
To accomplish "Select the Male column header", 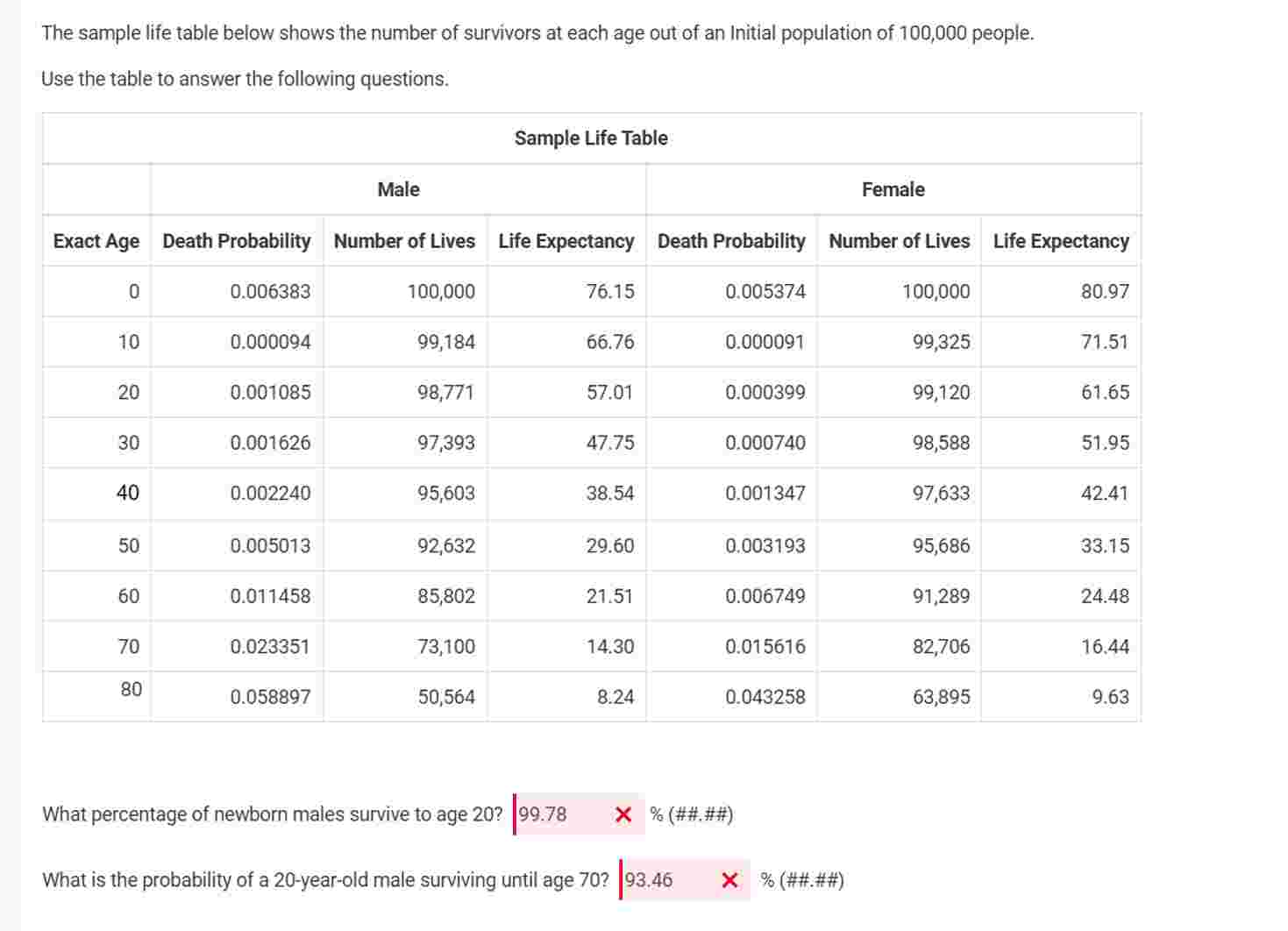I will (x=397, y=188).
